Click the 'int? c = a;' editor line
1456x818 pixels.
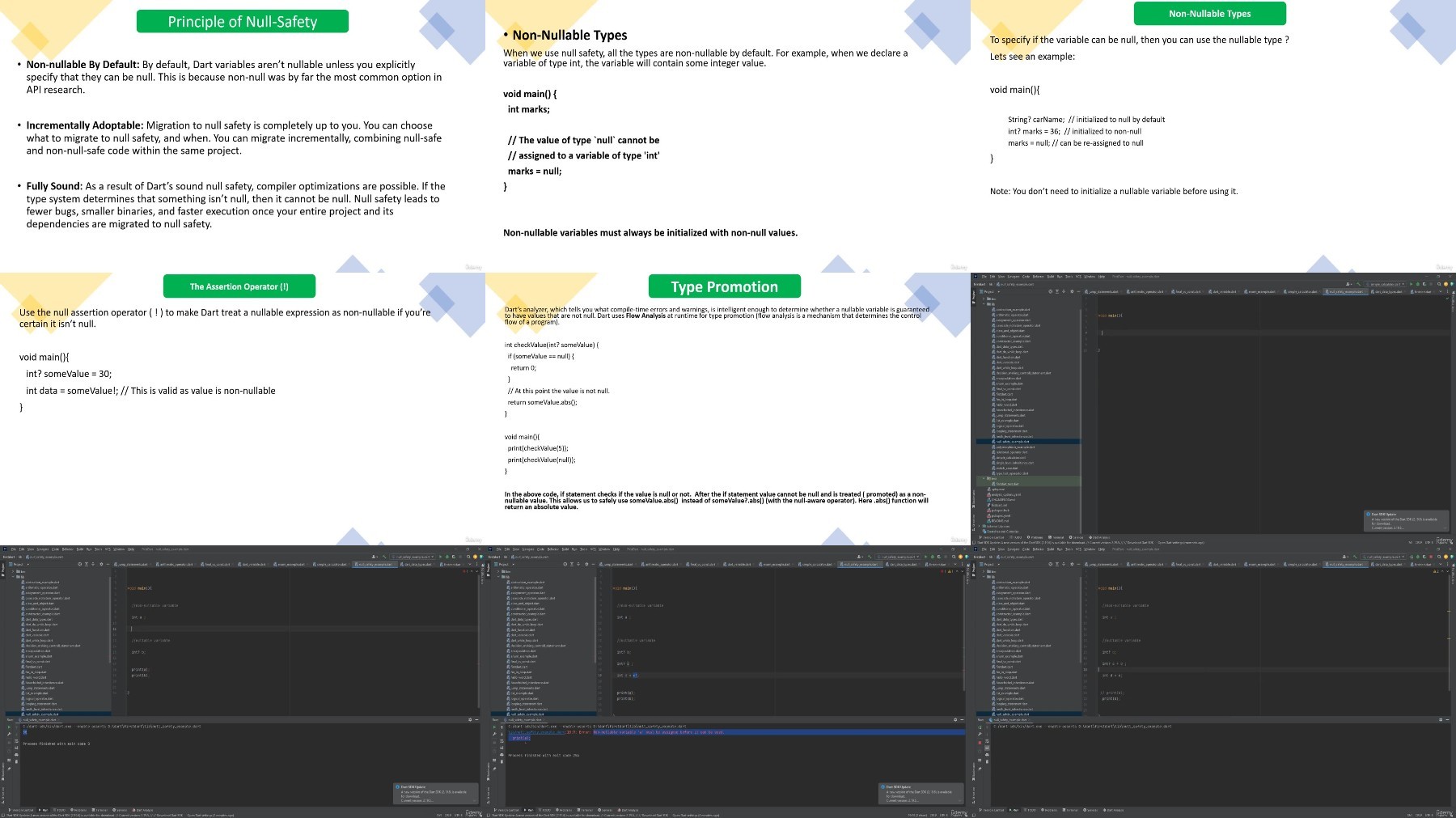[1114, 664]
